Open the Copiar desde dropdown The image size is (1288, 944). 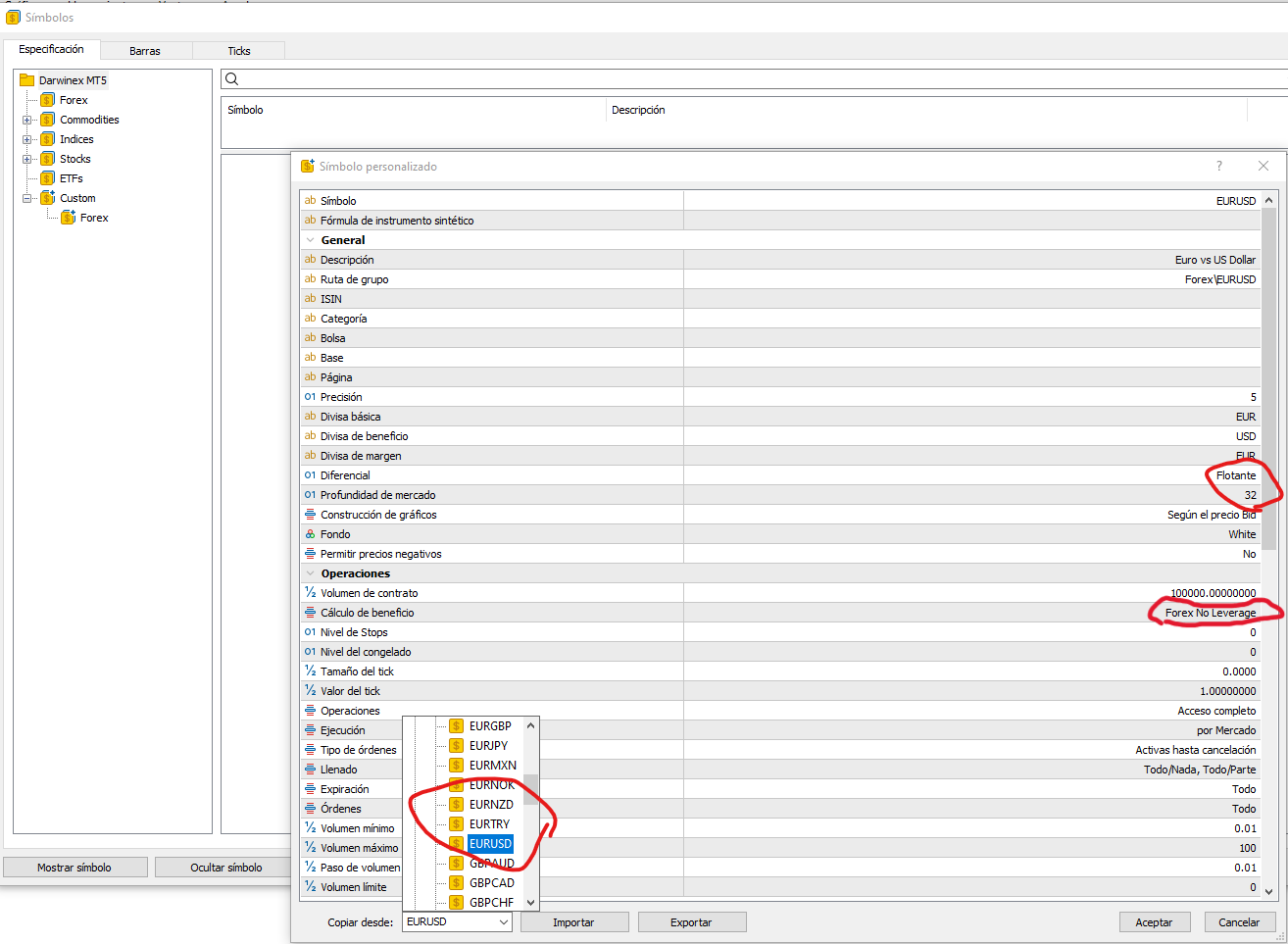504,922
